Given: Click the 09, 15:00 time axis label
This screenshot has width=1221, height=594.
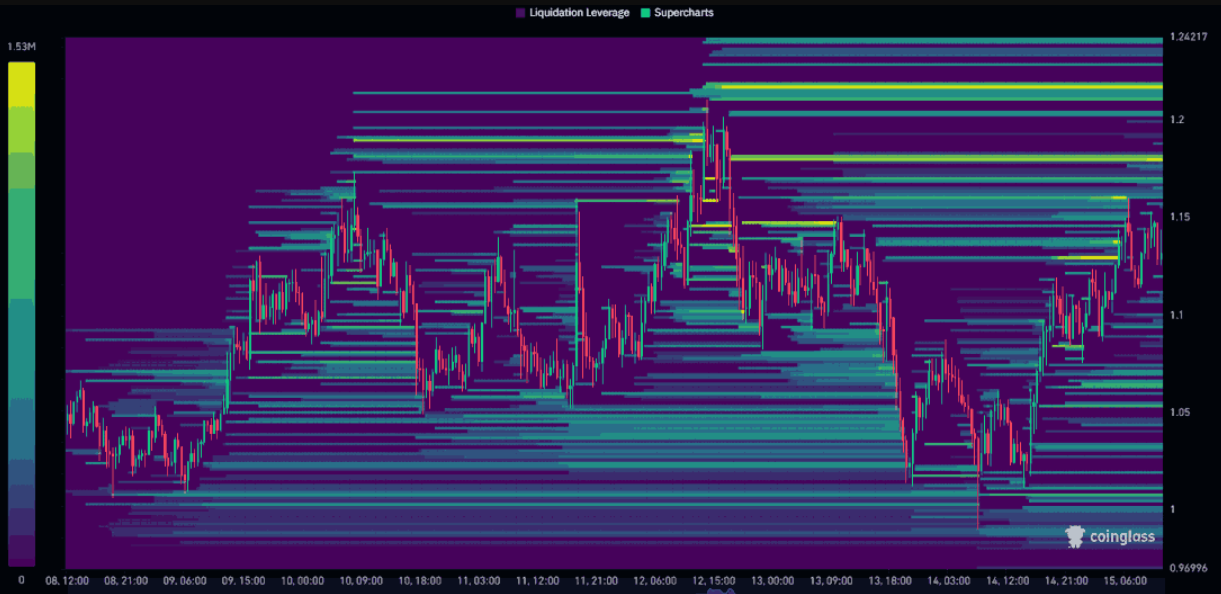Looking at the screenshot, I should click(243, 580).
